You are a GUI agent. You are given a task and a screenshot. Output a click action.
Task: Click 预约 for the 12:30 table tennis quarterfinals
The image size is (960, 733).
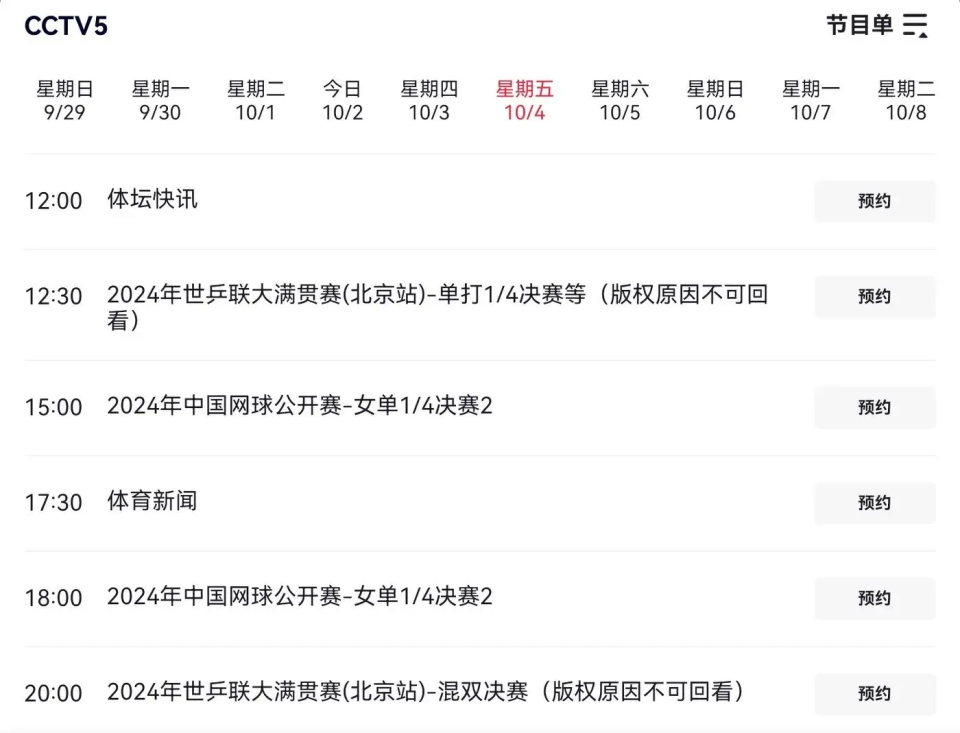(x=874, y=297)
